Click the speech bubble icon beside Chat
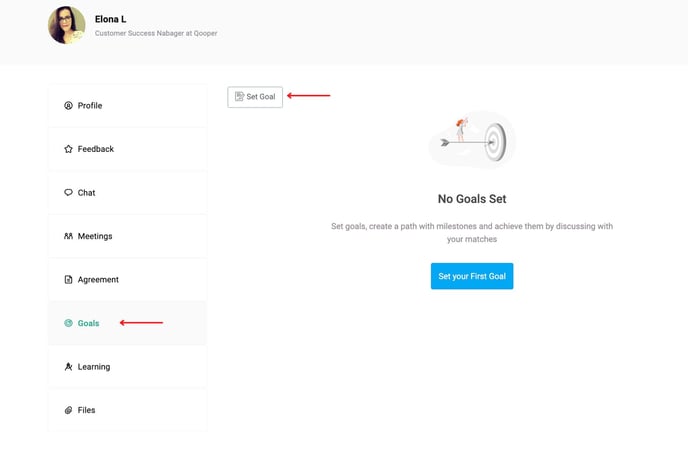Screen dimensions: 688x457 [68, 193]
